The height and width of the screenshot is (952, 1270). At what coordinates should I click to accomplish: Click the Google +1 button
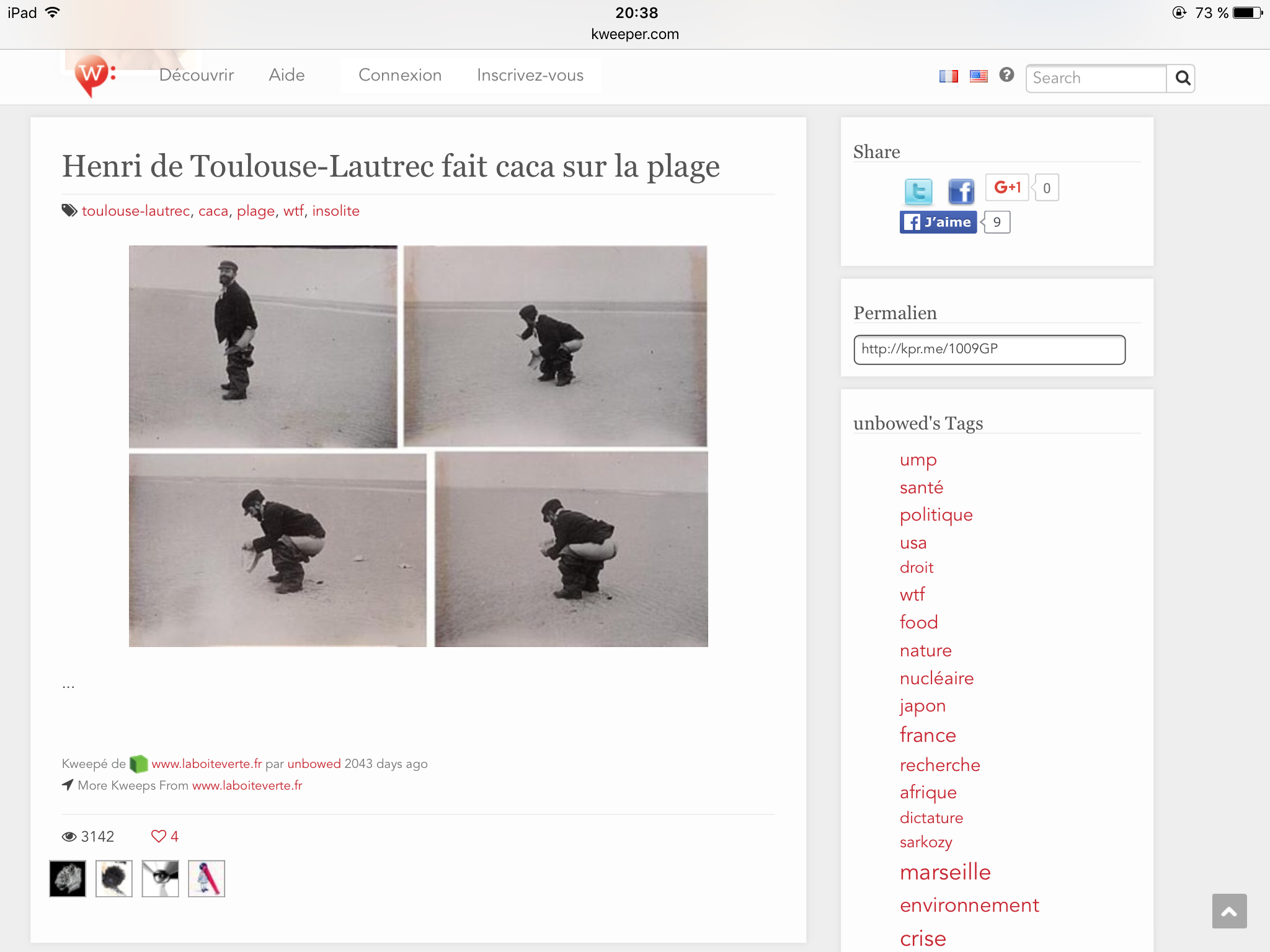[x=1007, y=187]
